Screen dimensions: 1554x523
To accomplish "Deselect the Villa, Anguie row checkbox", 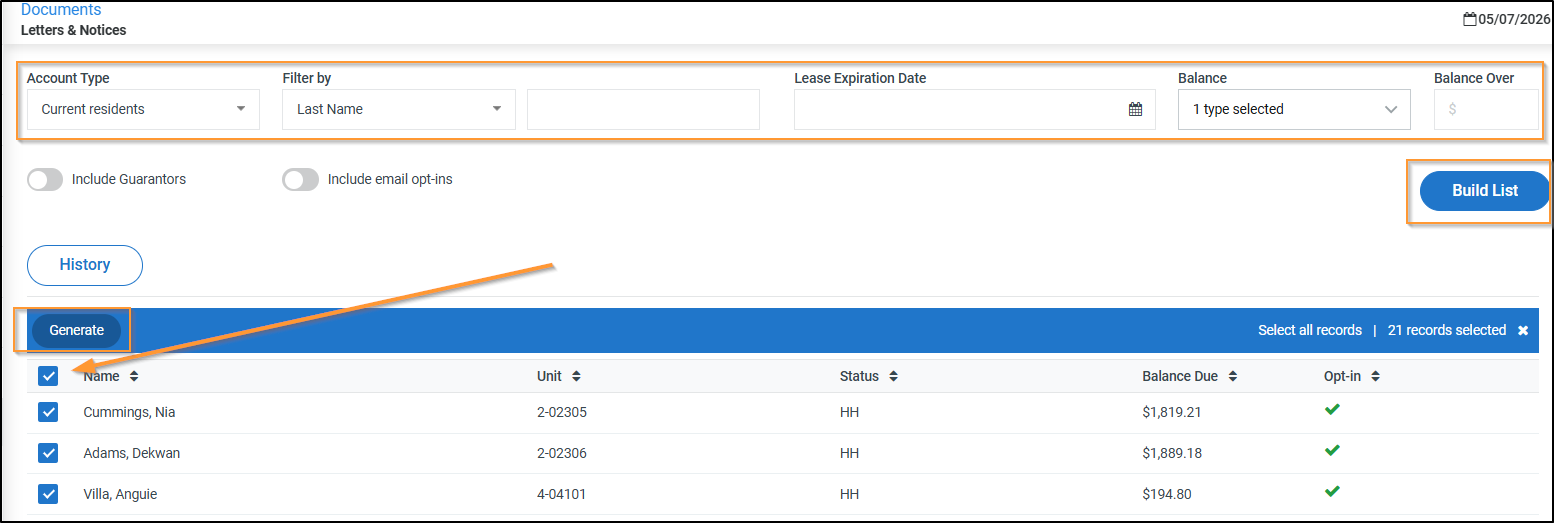I will [x=48, y=494].
